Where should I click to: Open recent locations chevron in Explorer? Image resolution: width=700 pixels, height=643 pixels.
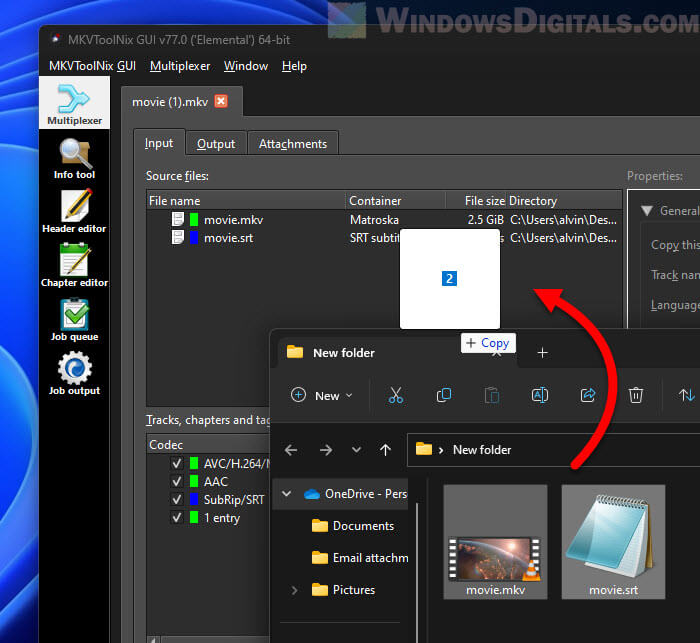click(x=356, y=449)
